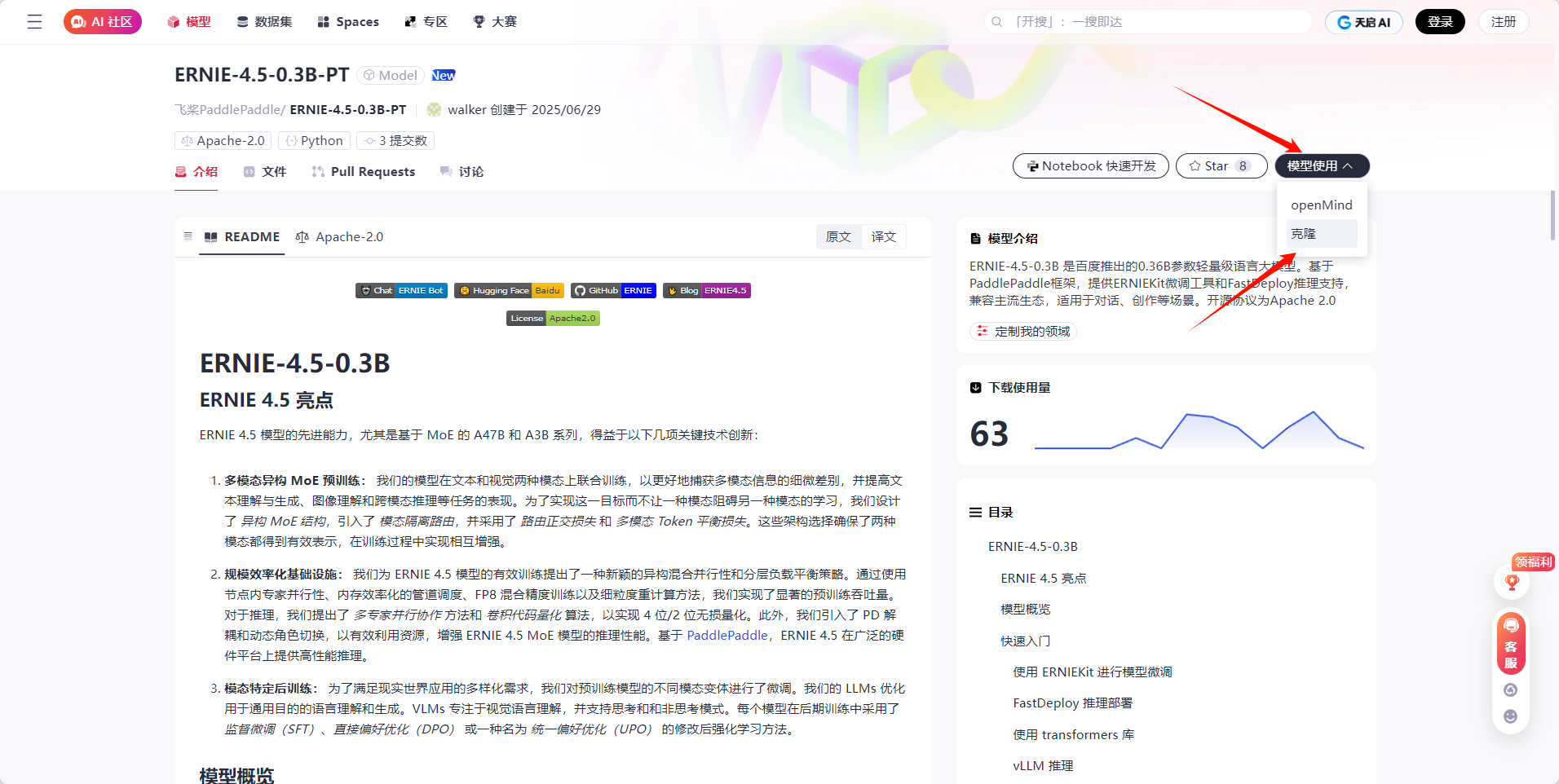Viewport: 1559px width, 784px height.
Task: Click the AI 社区 logo button
Action: pyautogui.click(x=103, y=22)
